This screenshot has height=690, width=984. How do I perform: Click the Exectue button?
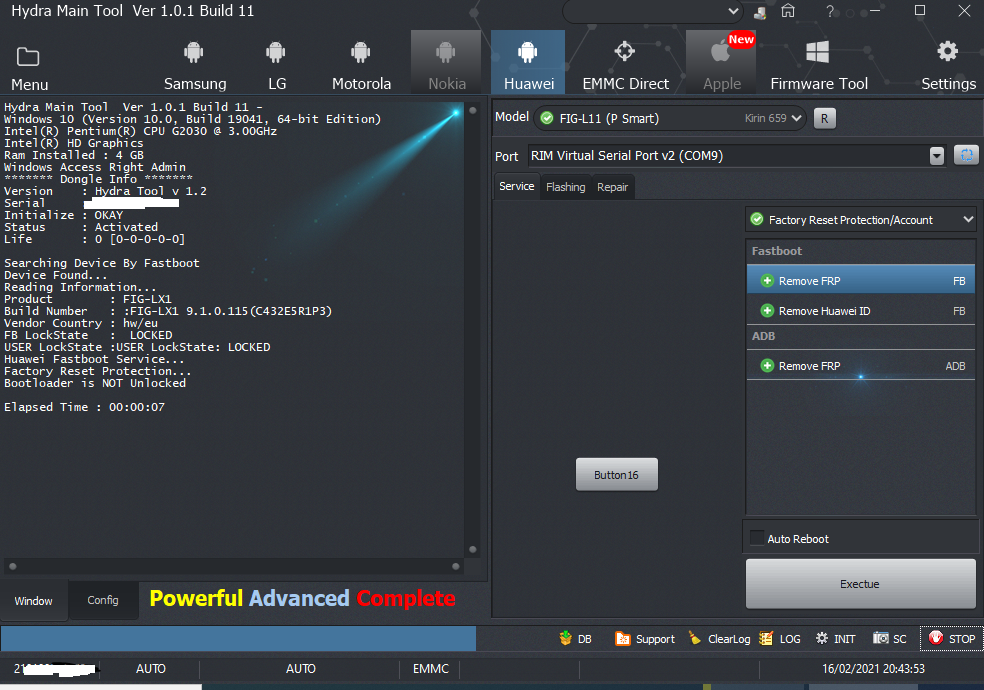click(860, 584)
